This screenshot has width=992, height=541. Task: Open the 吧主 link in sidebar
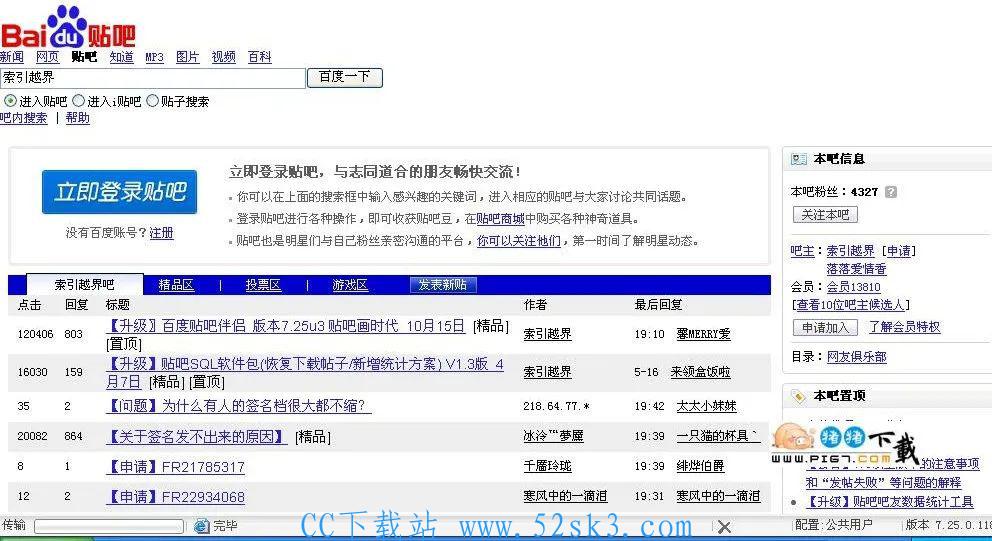click(802, 251)
